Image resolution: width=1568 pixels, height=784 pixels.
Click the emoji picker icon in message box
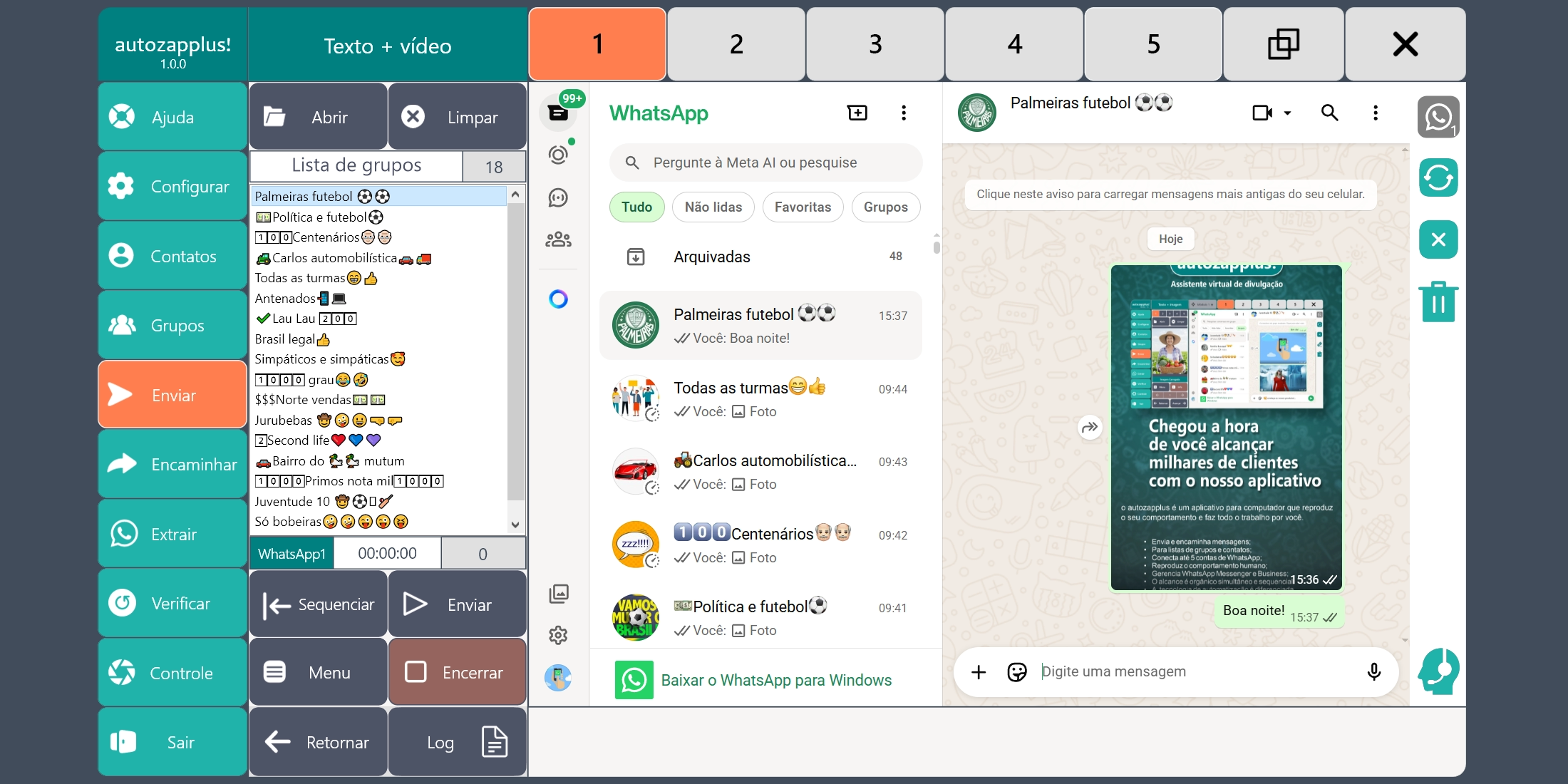(x=1016, y=671)
